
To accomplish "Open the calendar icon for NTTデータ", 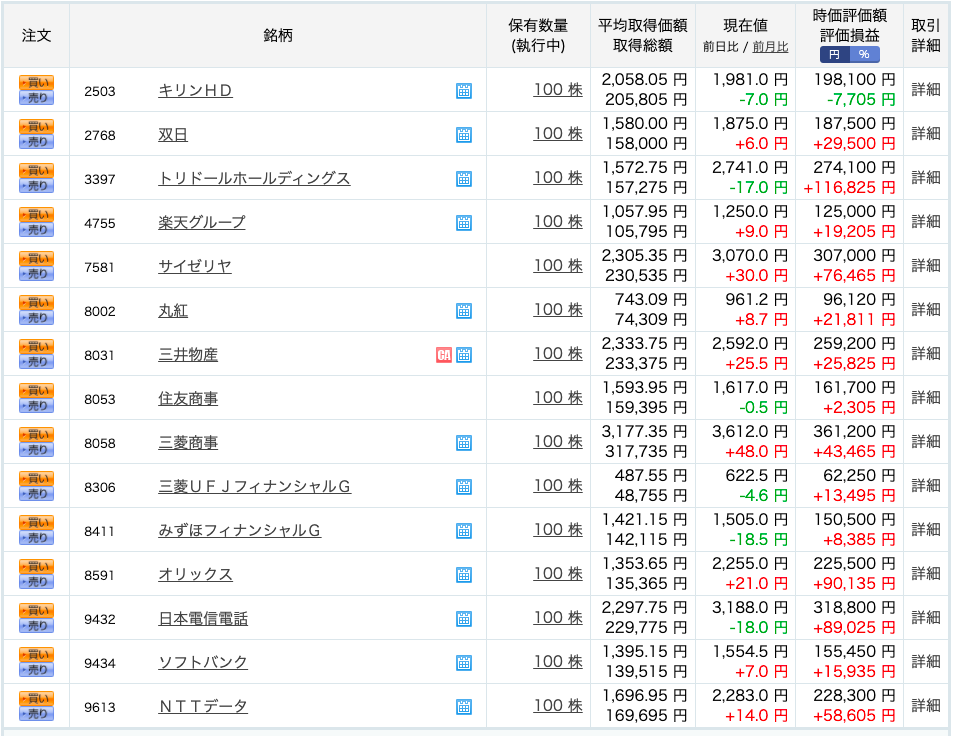I will pos(464,707).
